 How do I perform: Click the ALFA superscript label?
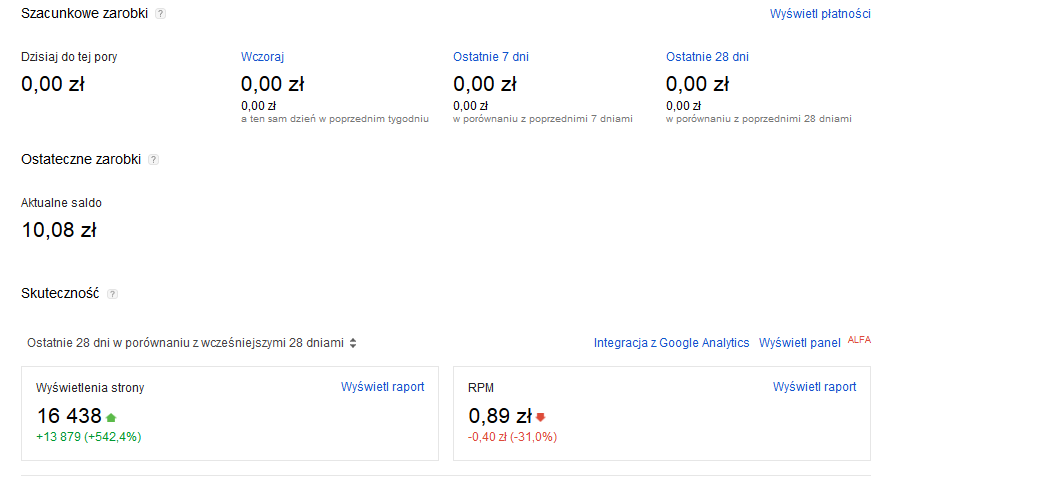[x=859, y=340]
